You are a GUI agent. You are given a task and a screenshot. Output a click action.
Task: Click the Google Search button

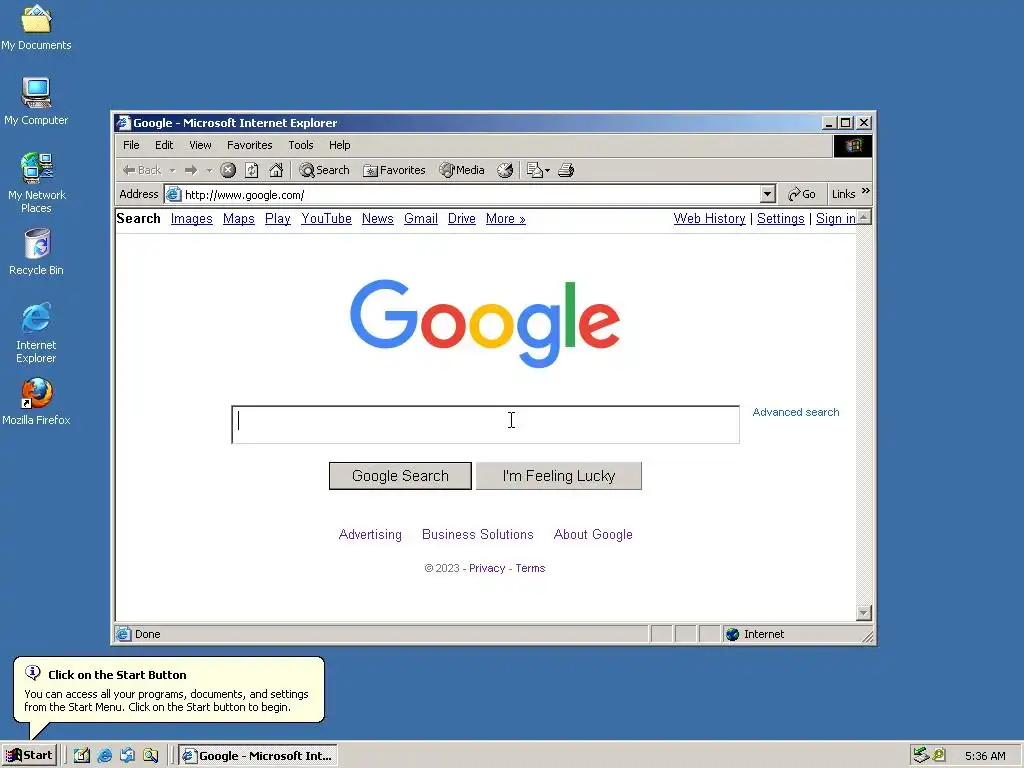click(x=400, y=476)
